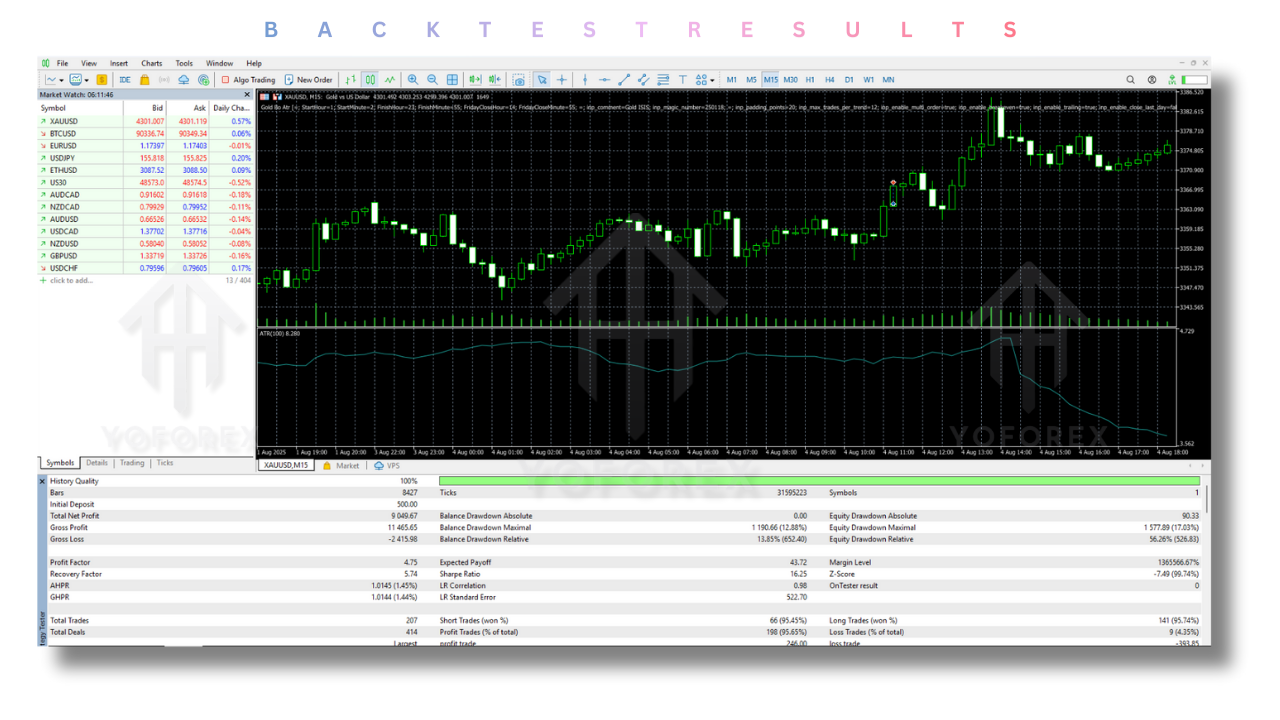This screenshot has width=1280, height=720.
Task: Click the New Order button
Action: click(308, 80)
